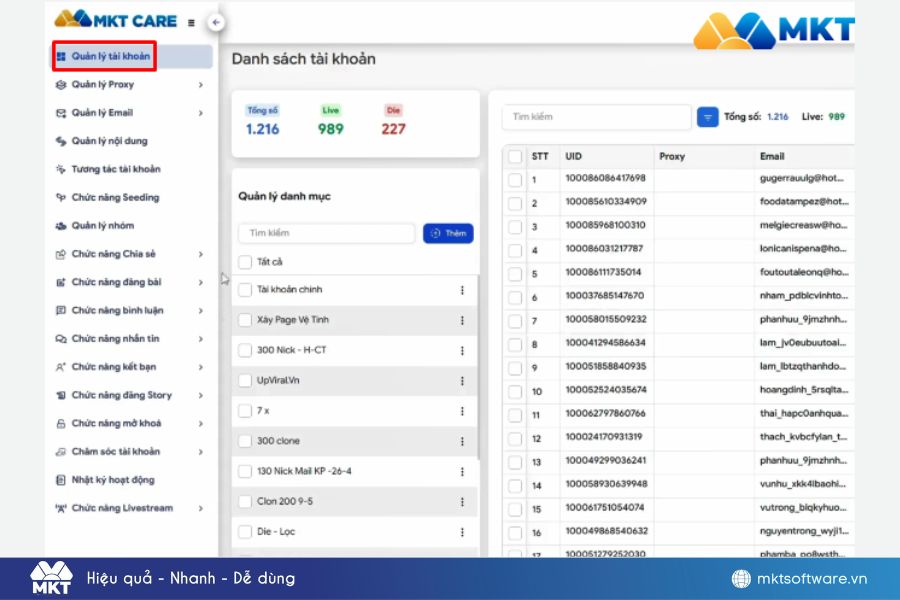900x600 pixels.
Task: Collapse sidebar with the back arrow icon
Action: pos(216,22)
